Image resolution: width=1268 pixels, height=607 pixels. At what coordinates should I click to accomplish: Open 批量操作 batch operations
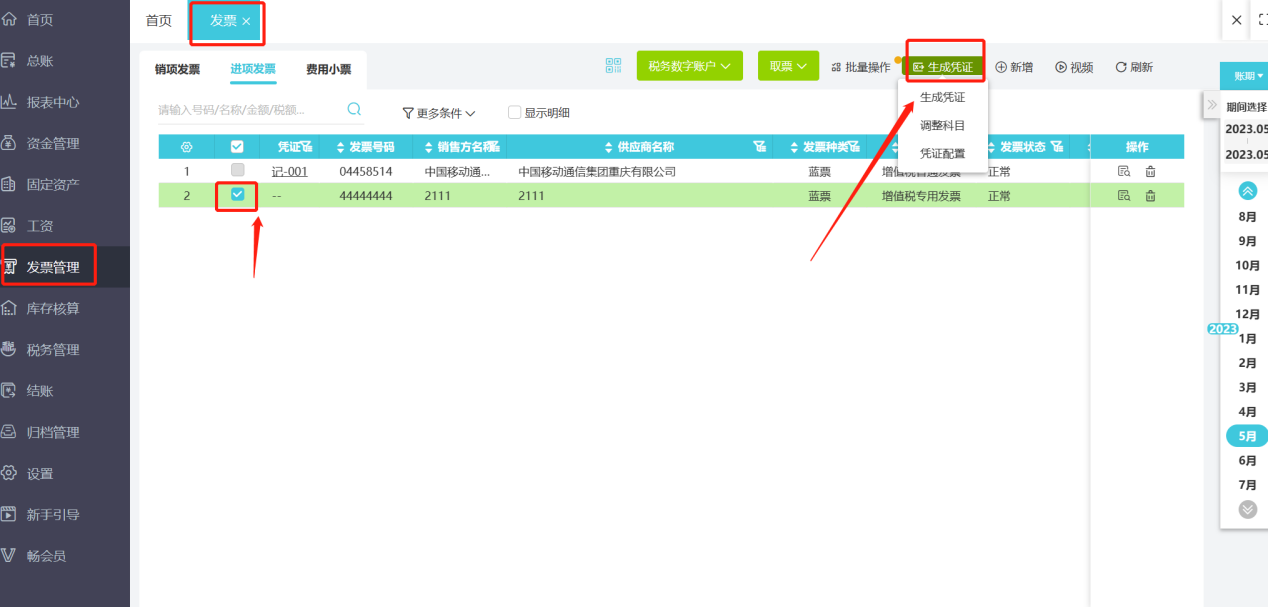pos(860,67)
